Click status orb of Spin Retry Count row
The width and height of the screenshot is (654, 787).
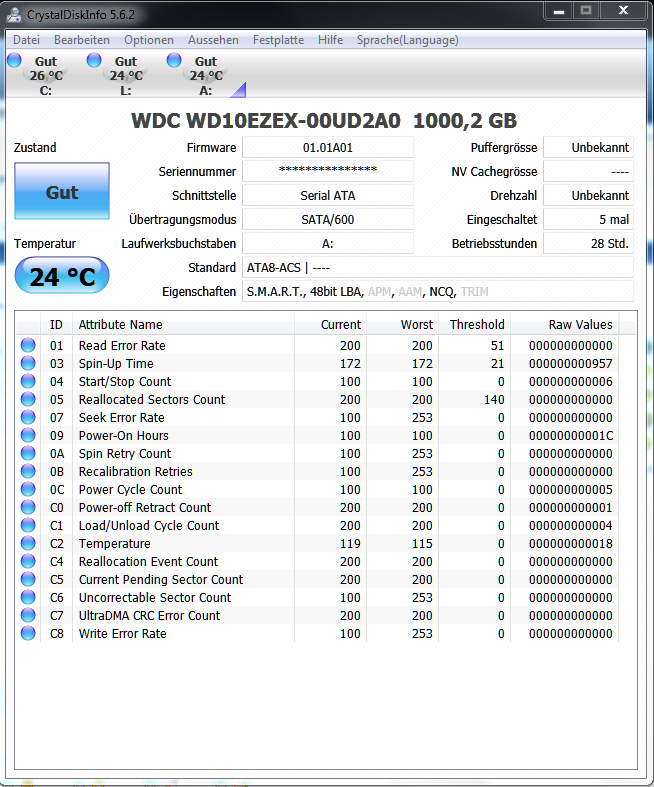(28, 453)
